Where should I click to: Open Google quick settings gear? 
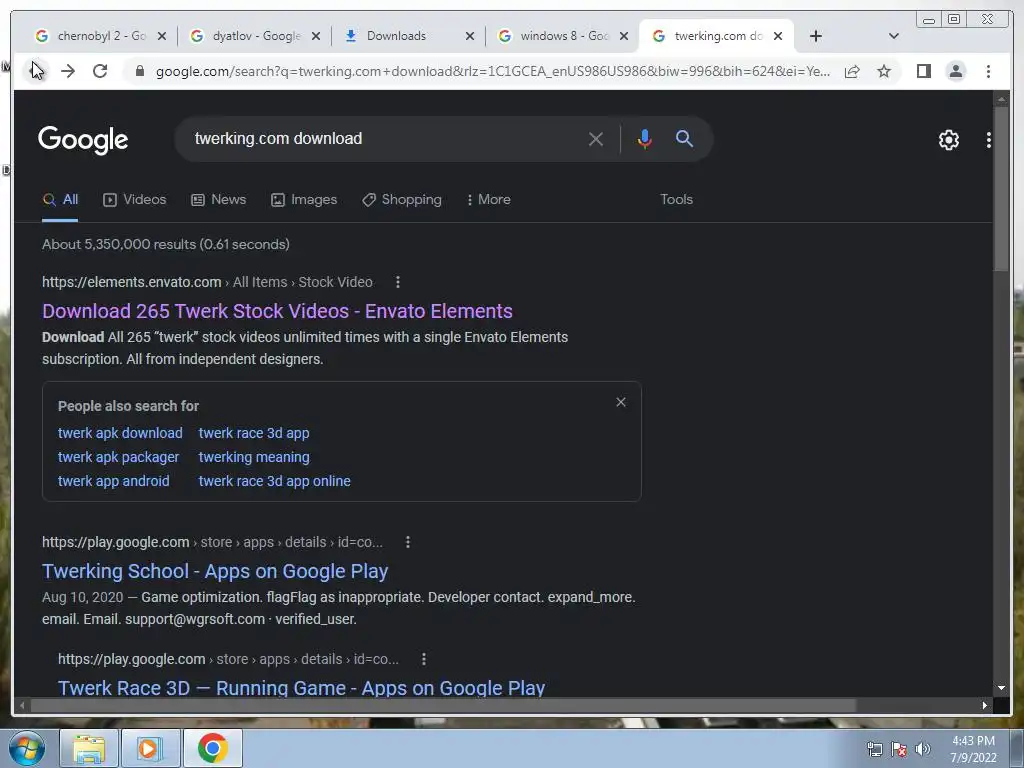(x=948, y=140)
